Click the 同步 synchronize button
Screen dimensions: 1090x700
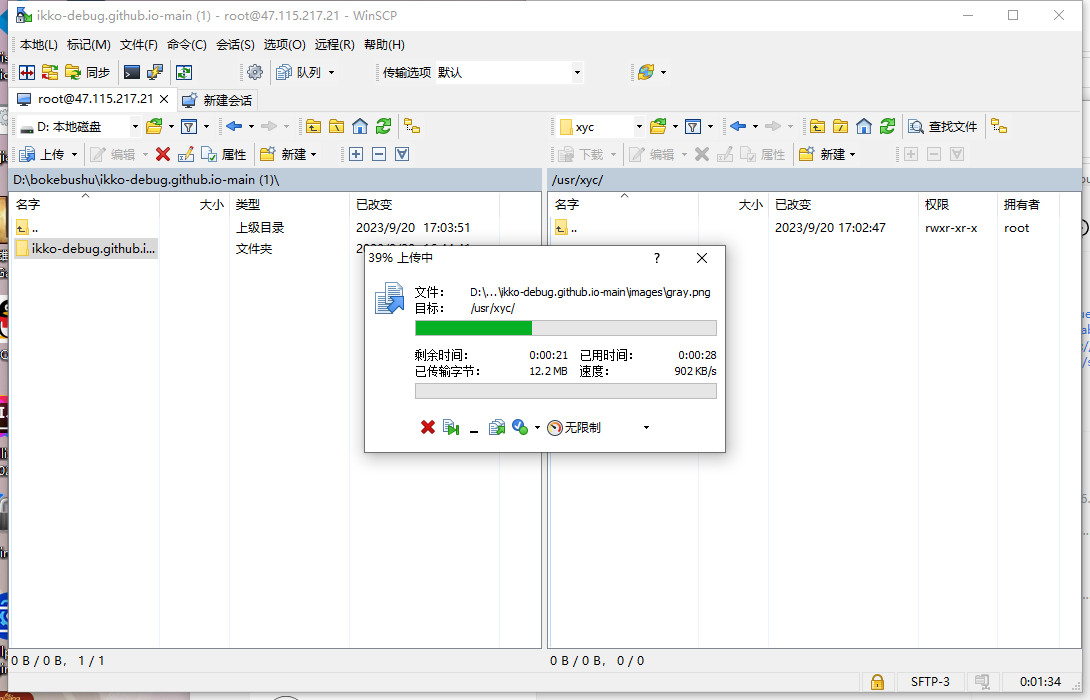(x=88, y=72)
